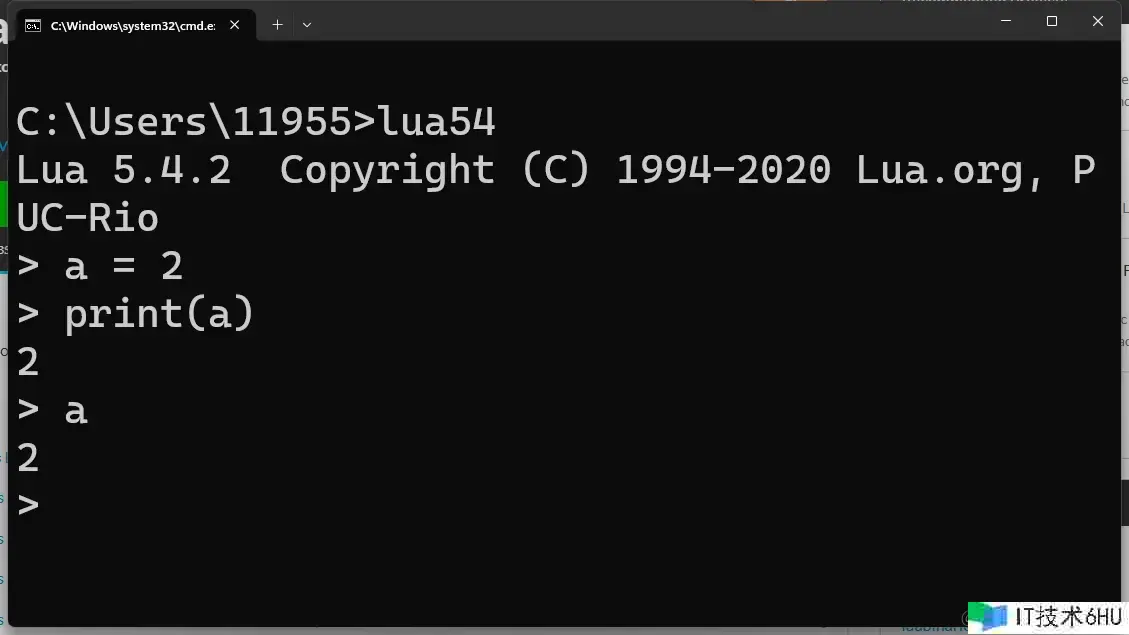Image resolution: width=1129 pixels, height=635 pixels.
Task: Minimize the terminal window
Action: click(x=1004, y=21)
